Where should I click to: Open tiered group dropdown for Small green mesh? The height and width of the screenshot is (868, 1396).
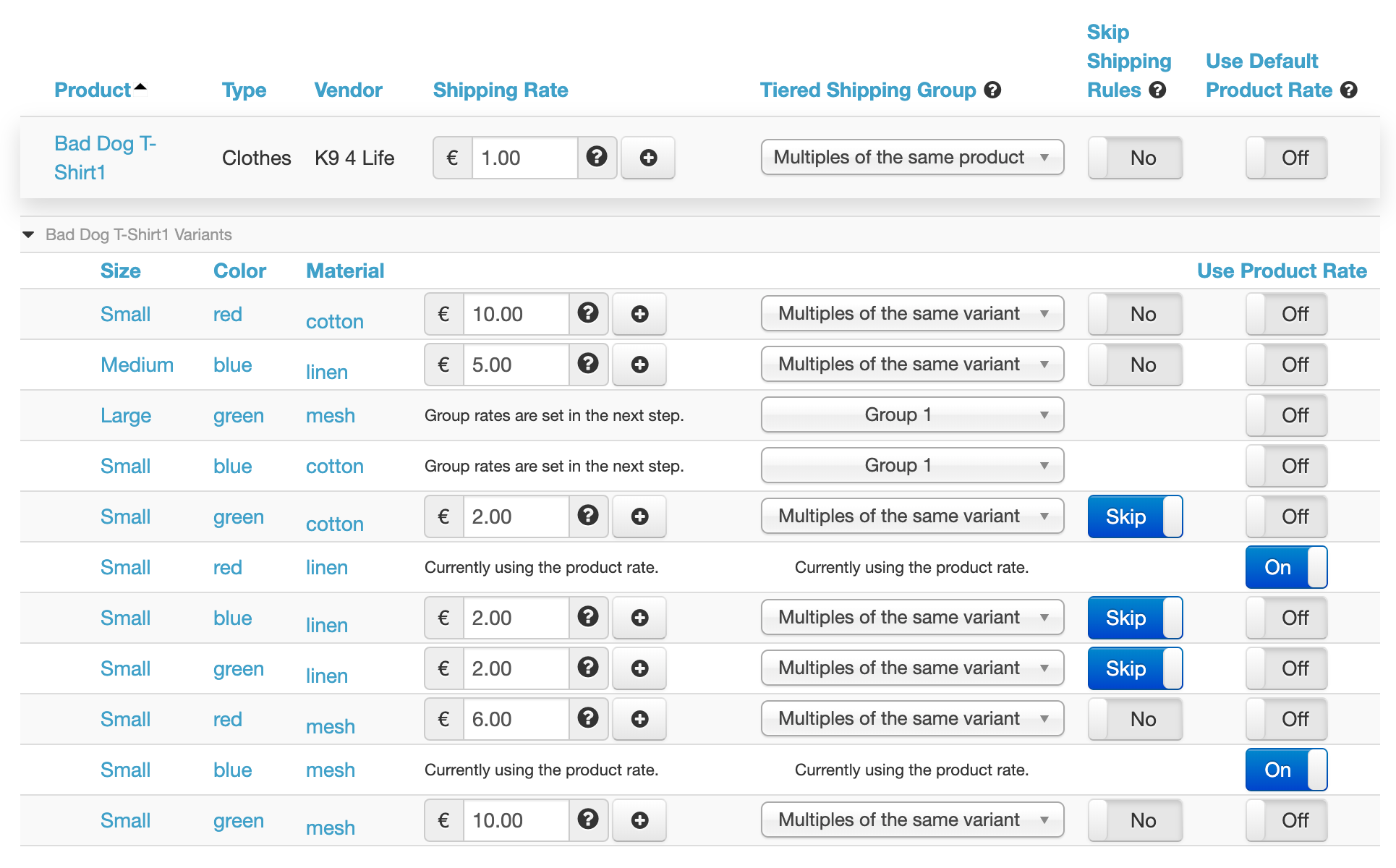point(912,820)
